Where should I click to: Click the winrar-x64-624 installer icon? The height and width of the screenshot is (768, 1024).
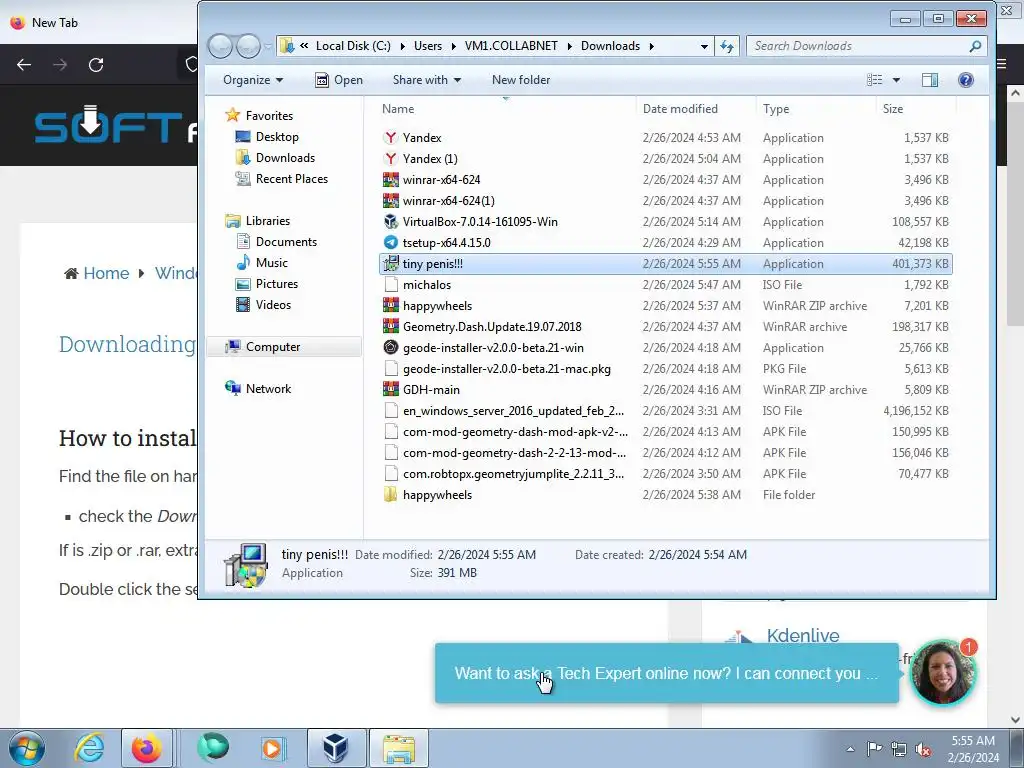391,180
